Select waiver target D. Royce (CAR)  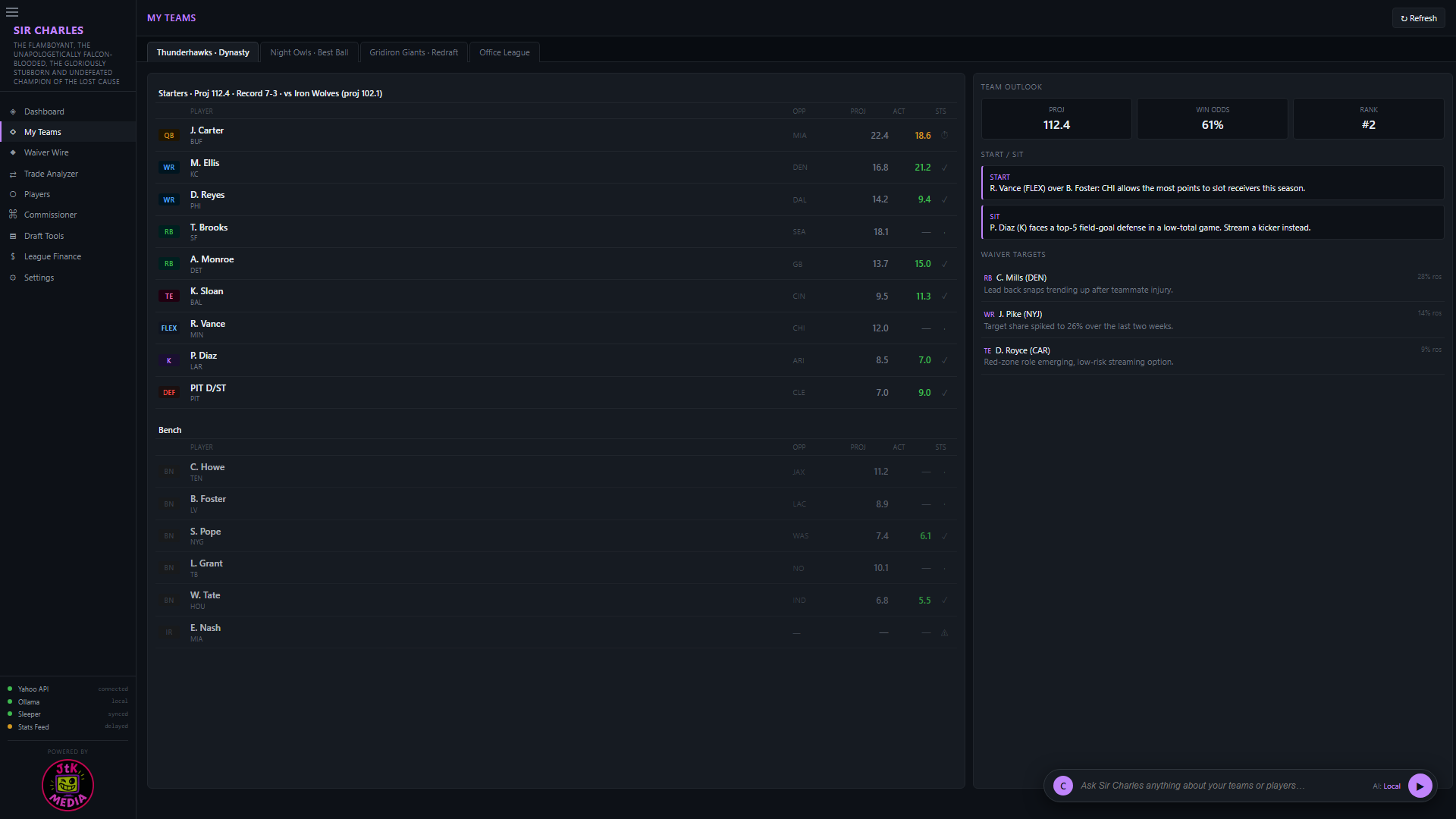[x=1212, y=356]
